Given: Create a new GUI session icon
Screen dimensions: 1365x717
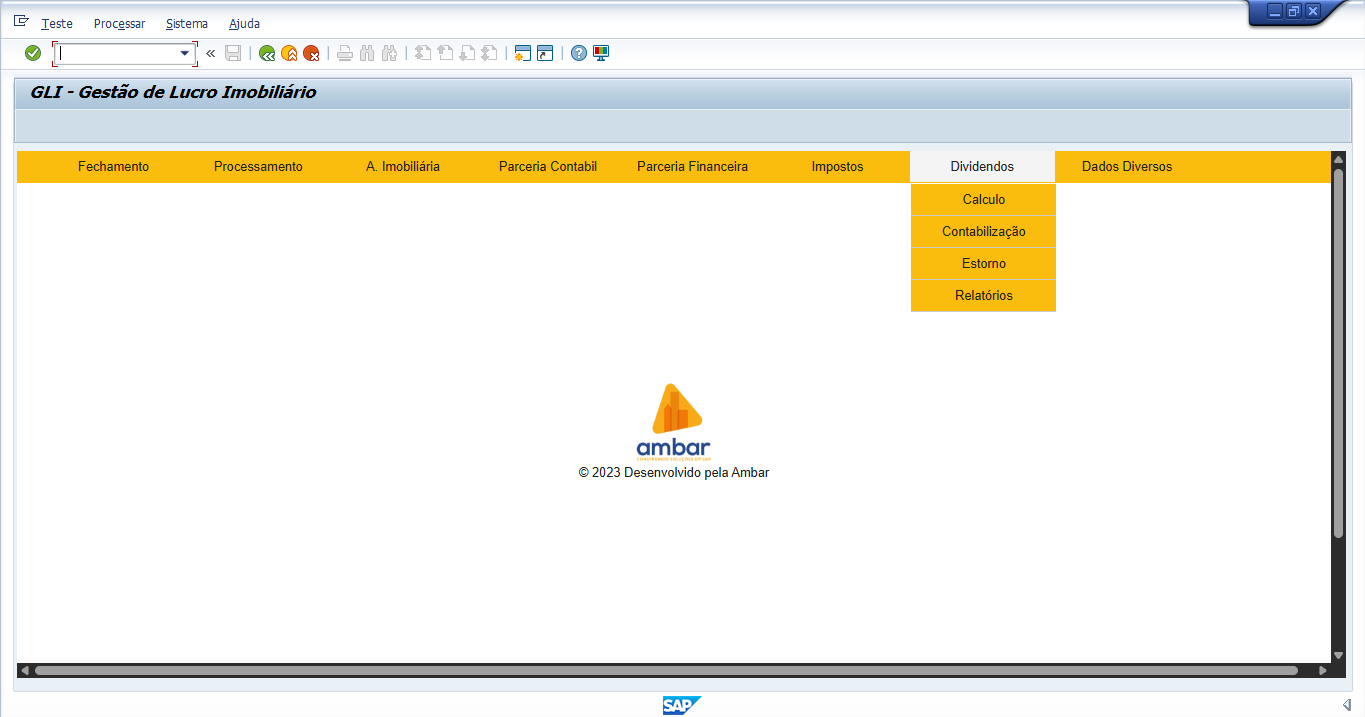Looking at the screenshot, I should (522, 53).
